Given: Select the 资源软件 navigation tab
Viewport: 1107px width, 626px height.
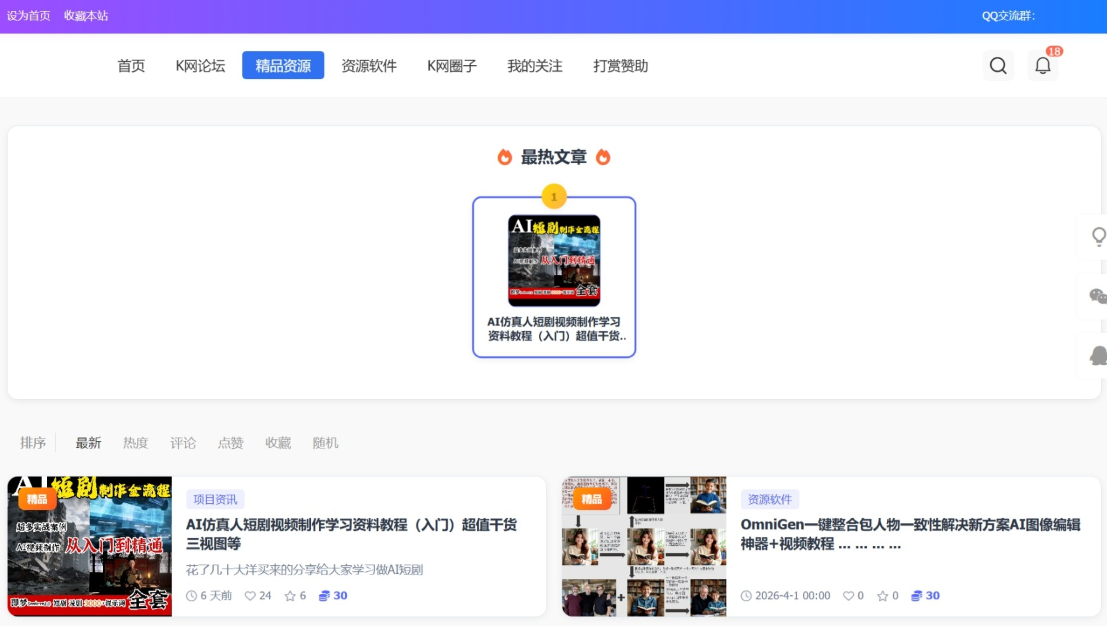Looking at the screenshot, I should (369, 66).
